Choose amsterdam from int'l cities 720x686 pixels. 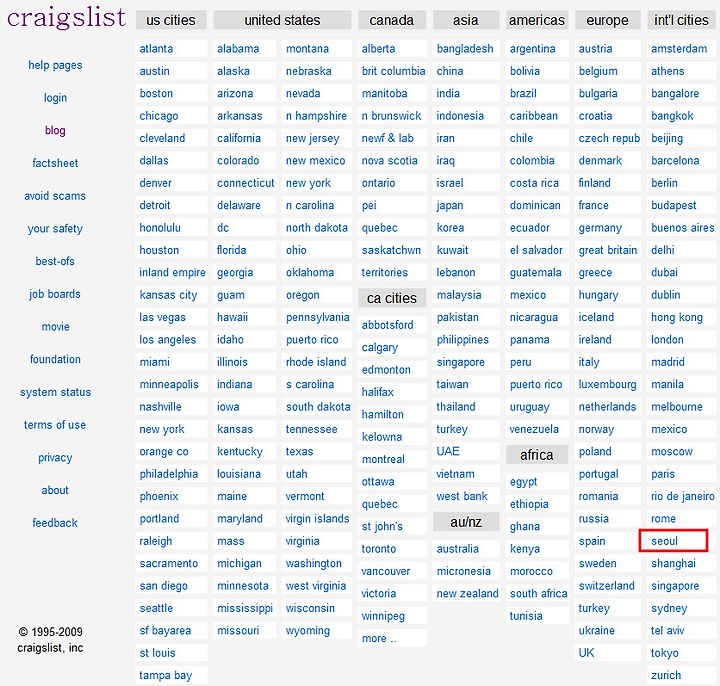tap(680, 49)
